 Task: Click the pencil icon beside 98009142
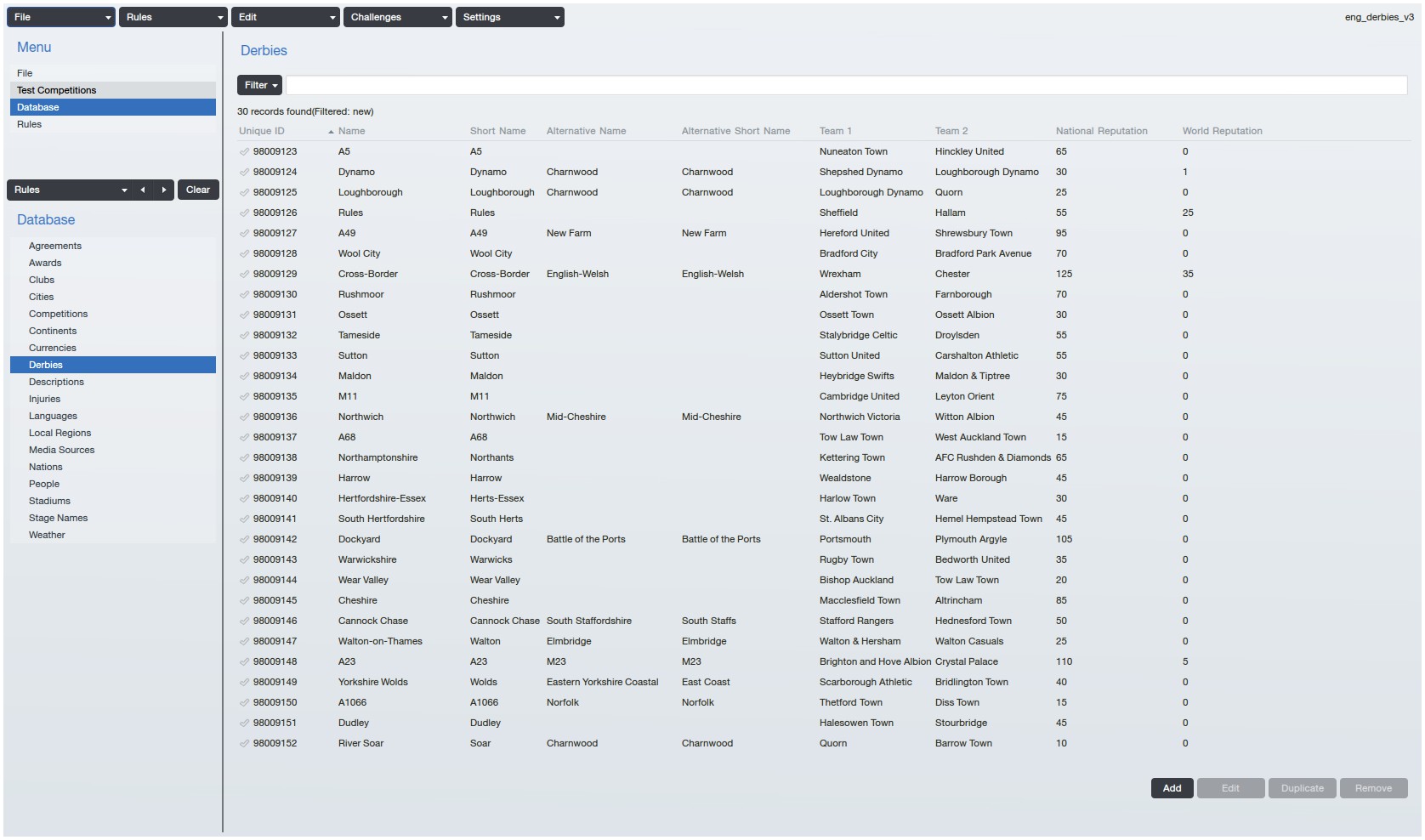244,540
